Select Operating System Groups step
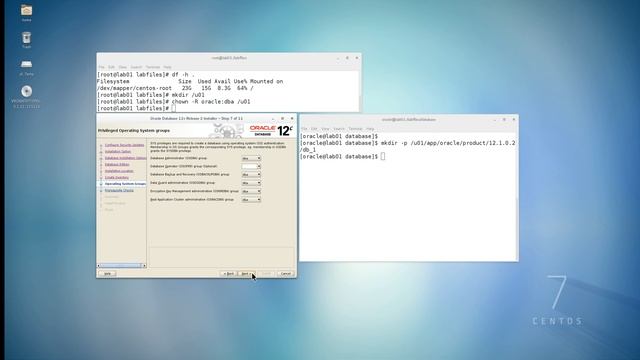This screenshot has height=360, width=640. click(x=125, y=184)
